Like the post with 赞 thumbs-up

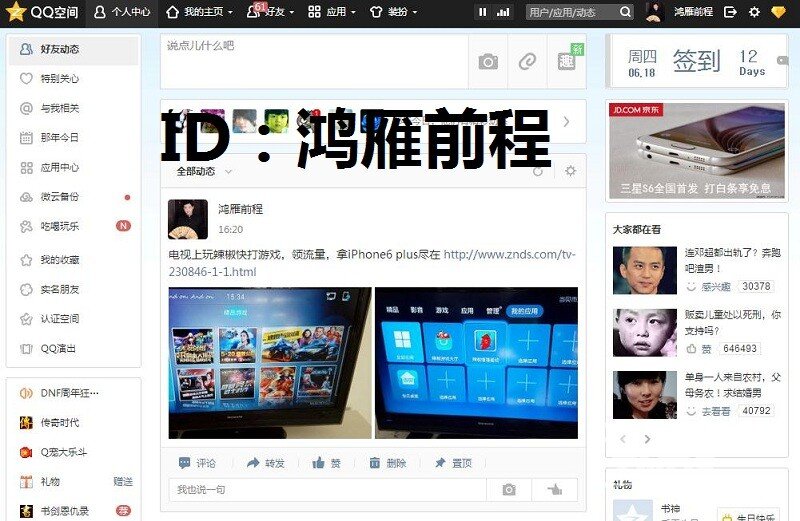[x=326, y=463]
